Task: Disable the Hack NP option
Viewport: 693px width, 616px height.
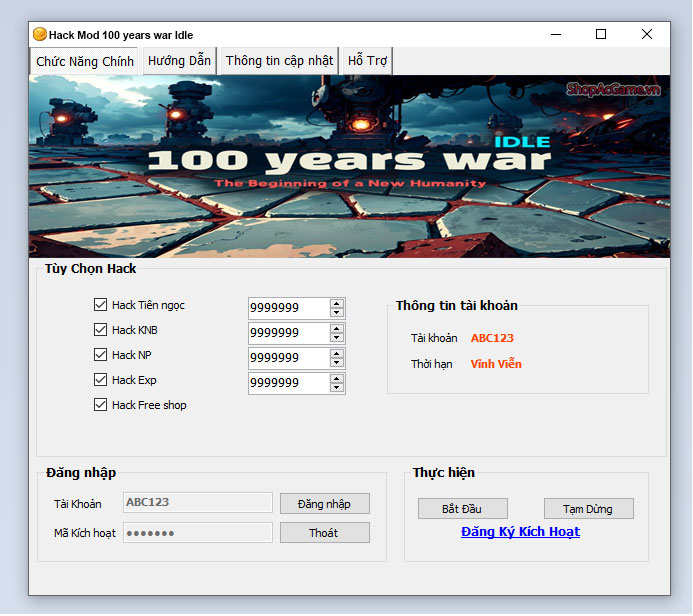Action: tap(100, 355)
